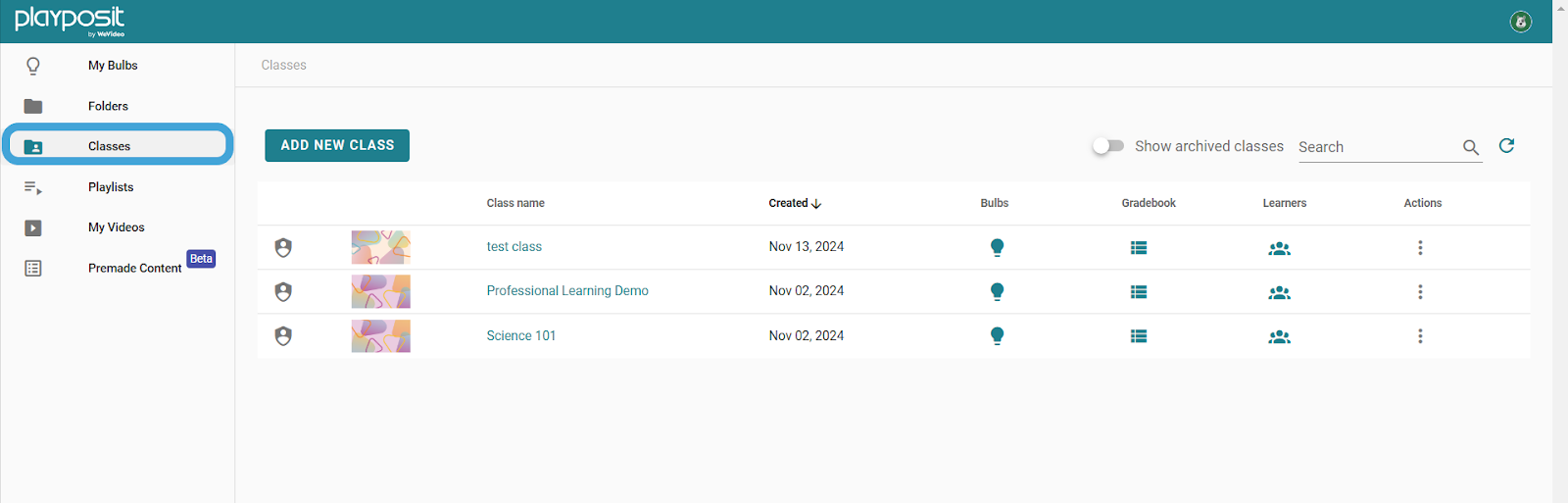The width and height of the screenshot is (1568, 503).
Task: Select Premade Content Beta item
Action: (x=134, y=268)
